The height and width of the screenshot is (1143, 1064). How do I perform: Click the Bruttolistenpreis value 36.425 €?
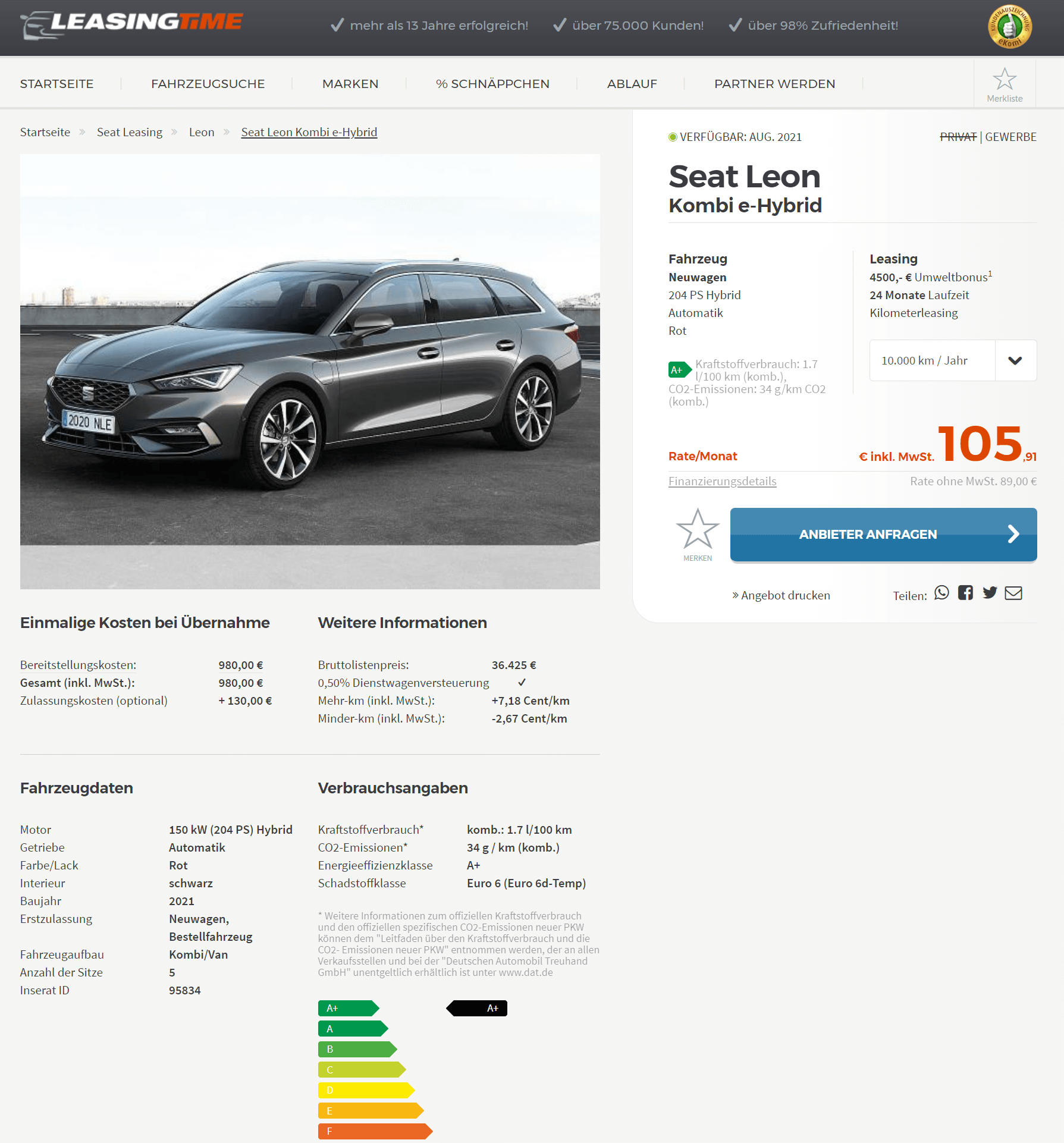[514, 665]
